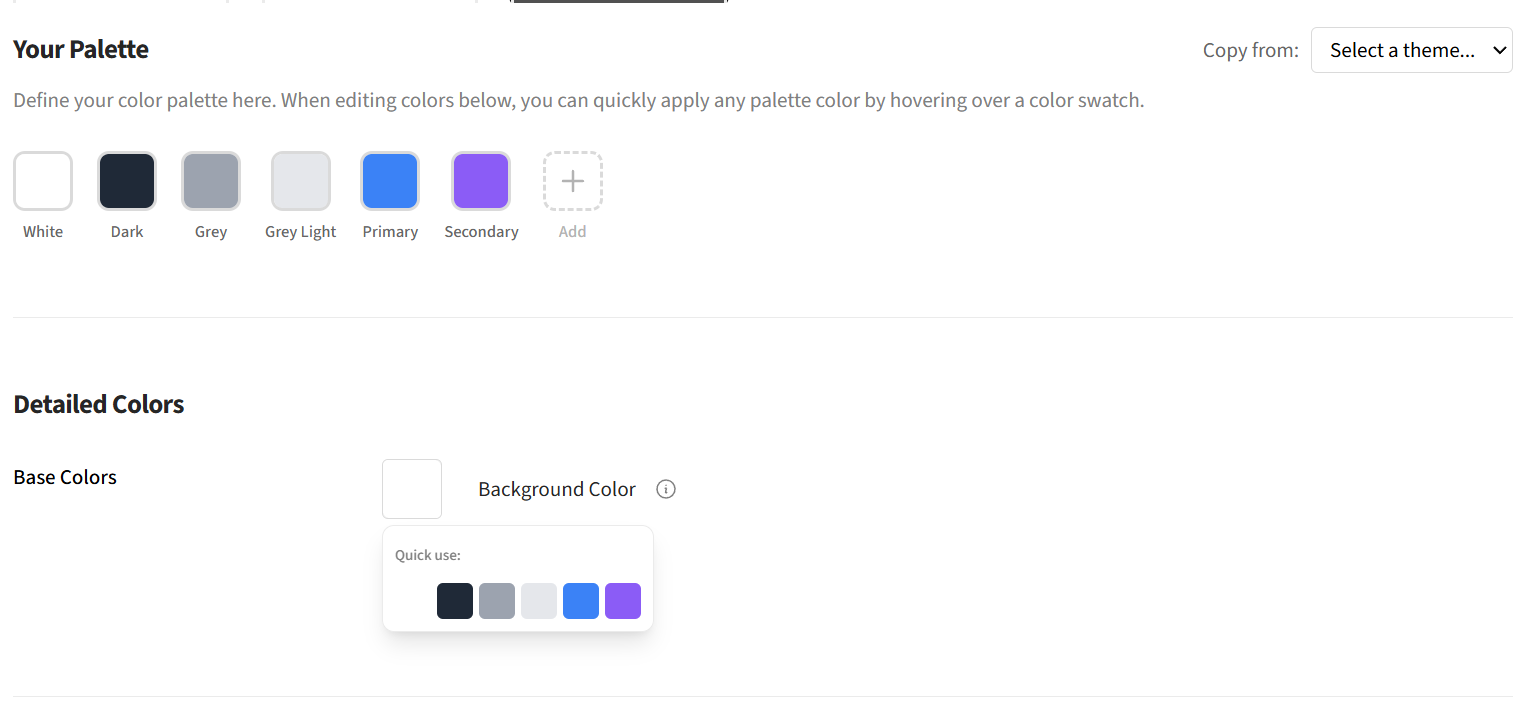This screenshot has width=1521, height=701.
Task: Pick the Grey Light palette swatch
Action: [301, 181]
